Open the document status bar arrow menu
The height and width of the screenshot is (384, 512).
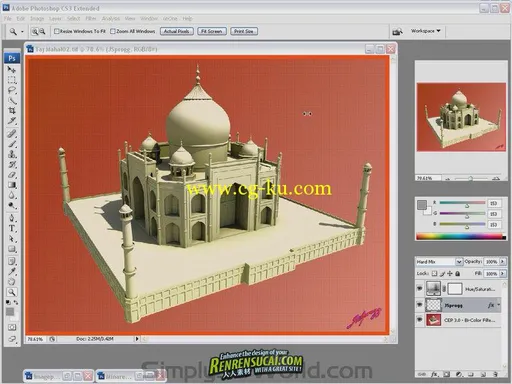[137, 339]
